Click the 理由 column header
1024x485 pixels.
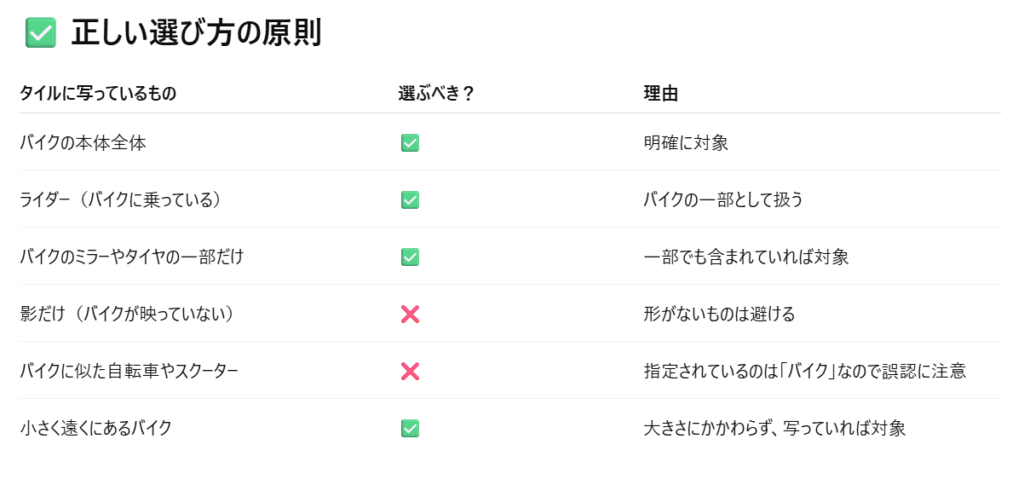pos(660,94)
